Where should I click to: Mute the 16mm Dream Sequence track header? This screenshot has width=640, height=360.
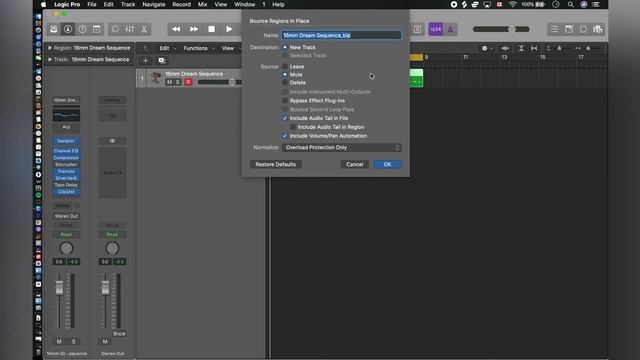[x=169, y=82]
